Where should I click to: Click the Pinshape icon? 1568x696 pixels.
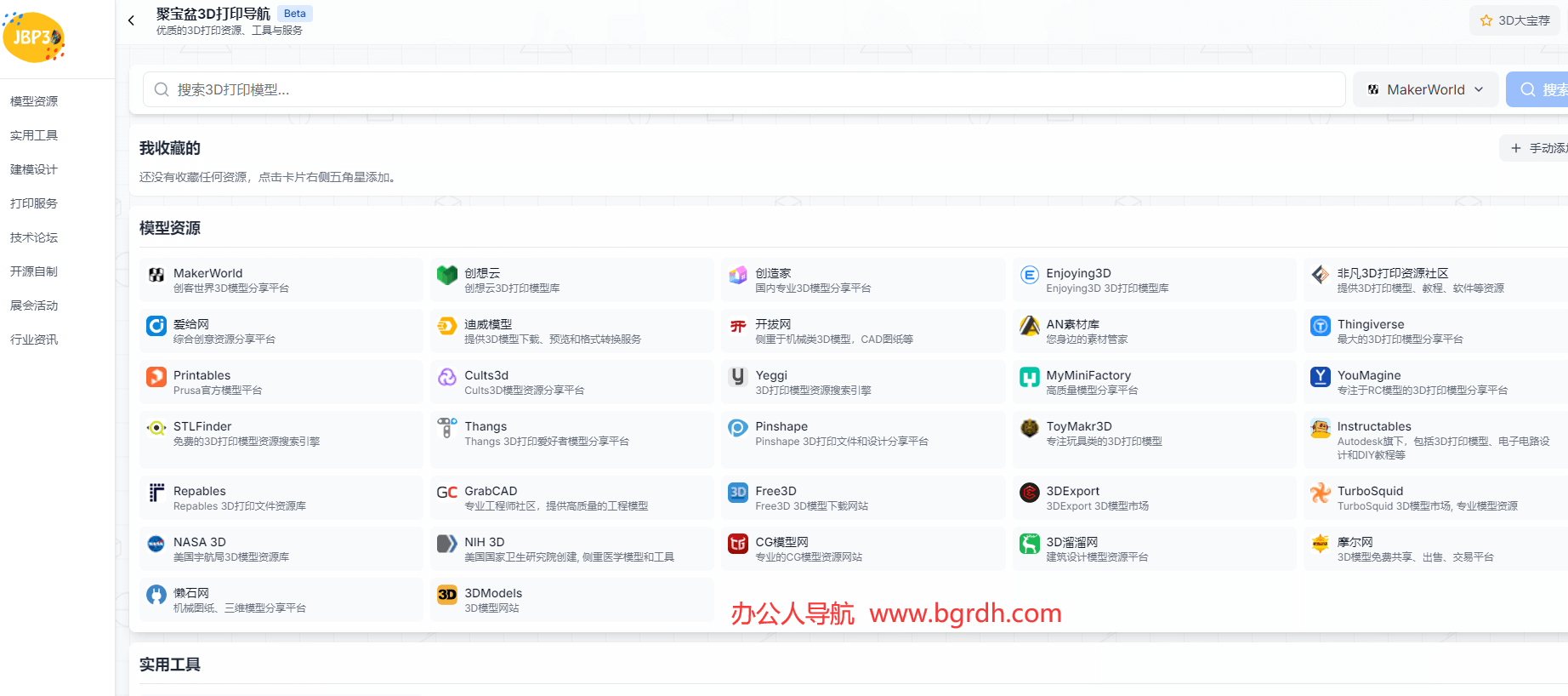click(x=738, y=428)
